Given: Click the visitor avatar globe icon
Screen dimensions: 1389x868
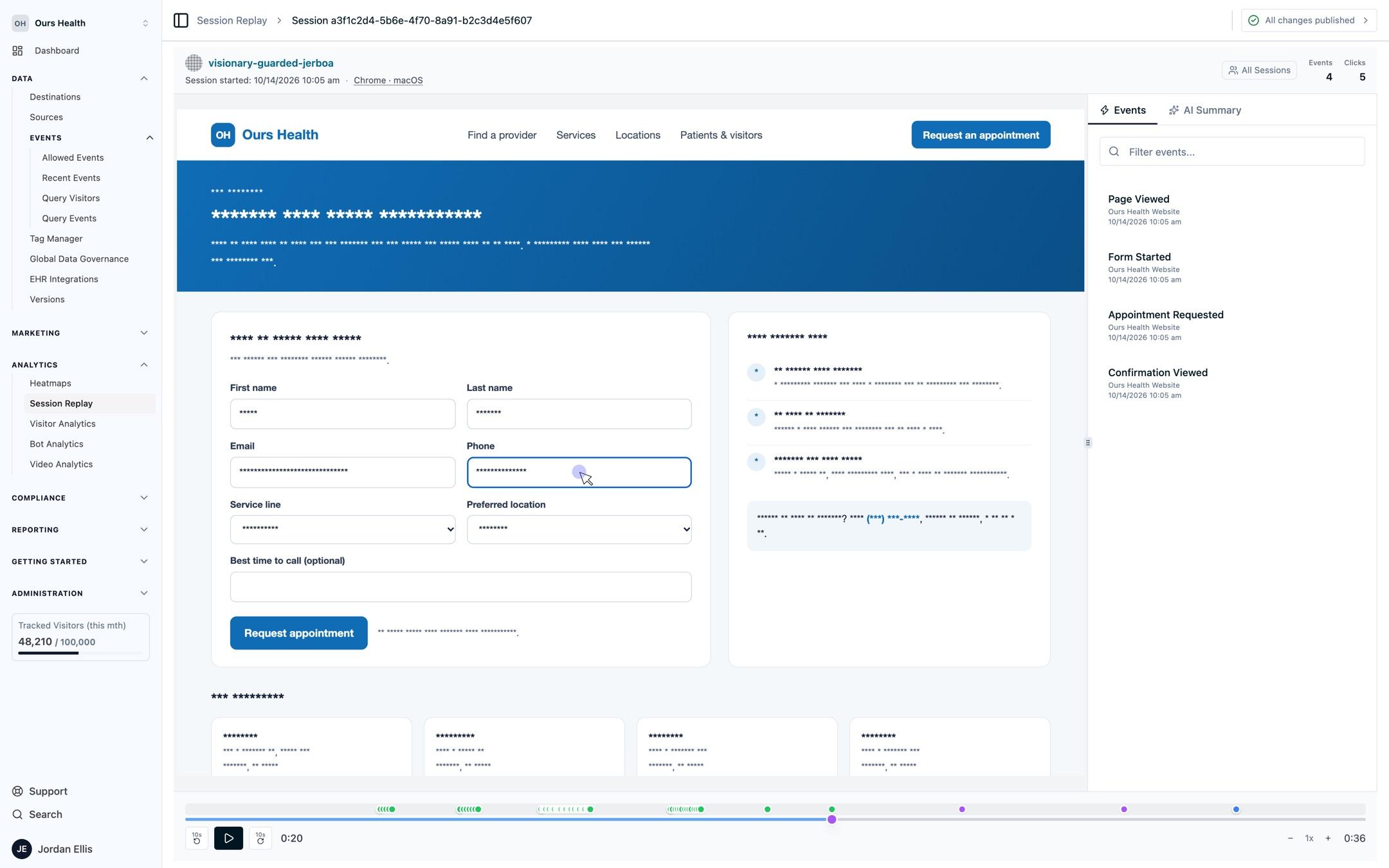Looking at the screenshot, I should point(194,63).
